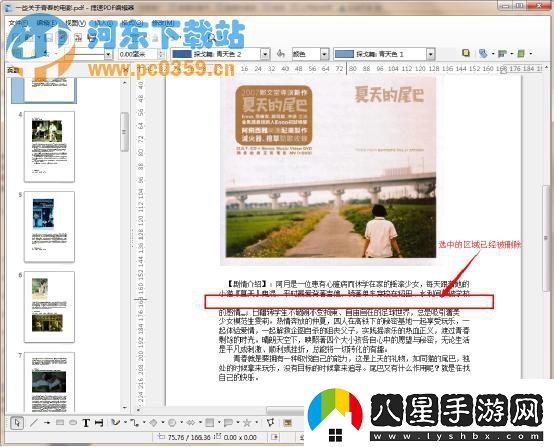The width and height of the screenshot is (554, 447).
Task: Click the blue Effects rotate icon
Action: (483, 53)
